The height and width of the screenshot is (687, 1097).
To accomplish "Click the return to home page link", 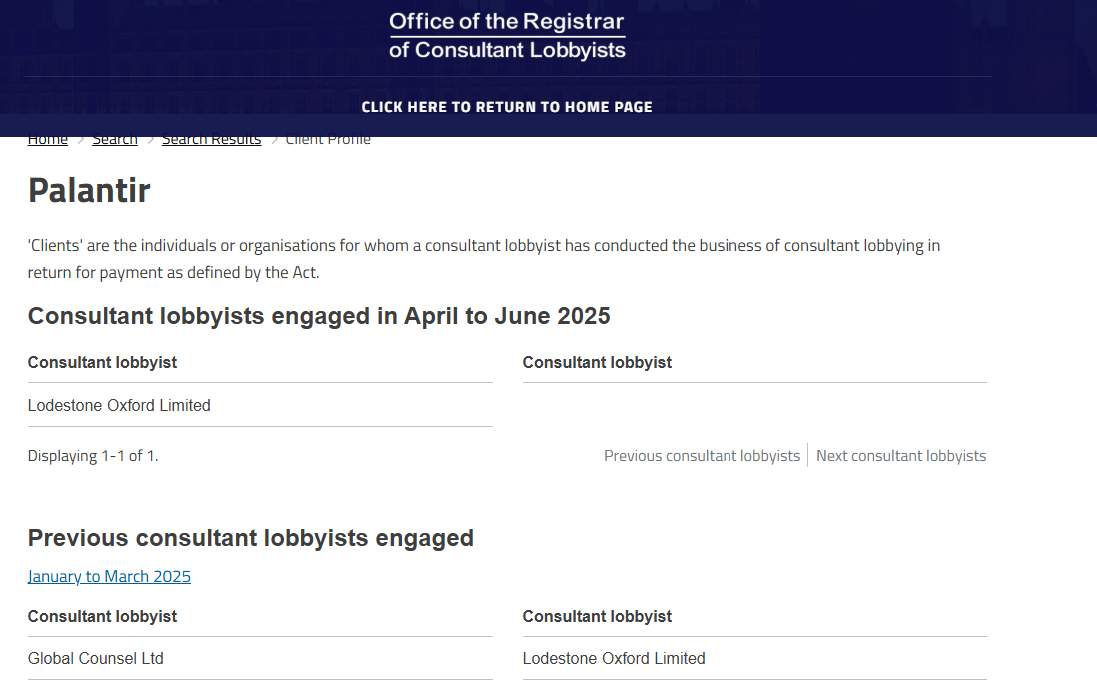I will (507, 107).
